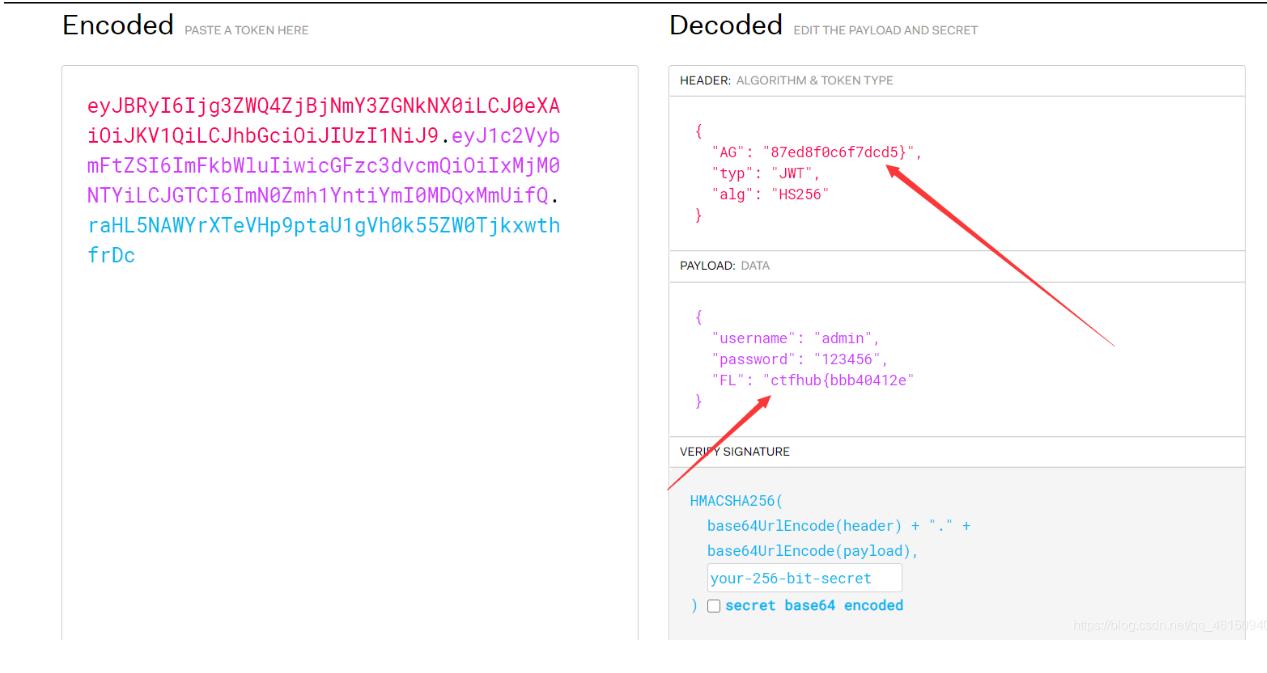The height and width of the screenshot is (673, 1267).
Task: Click the "password": "123456" payload line
Action: pyautogui.click(x=800, y=359)
